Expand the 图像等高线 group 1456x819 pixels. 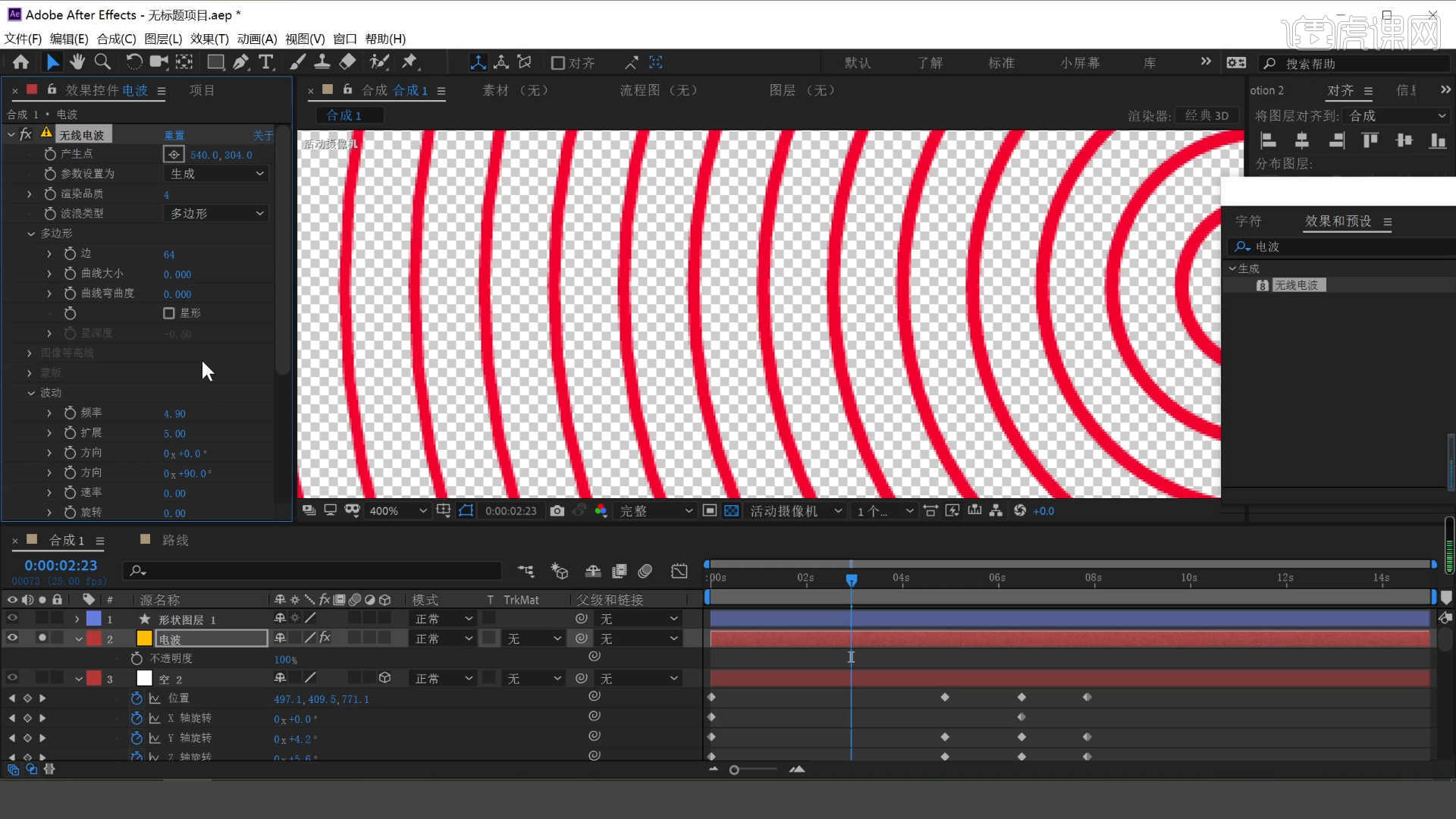[30, 353]
